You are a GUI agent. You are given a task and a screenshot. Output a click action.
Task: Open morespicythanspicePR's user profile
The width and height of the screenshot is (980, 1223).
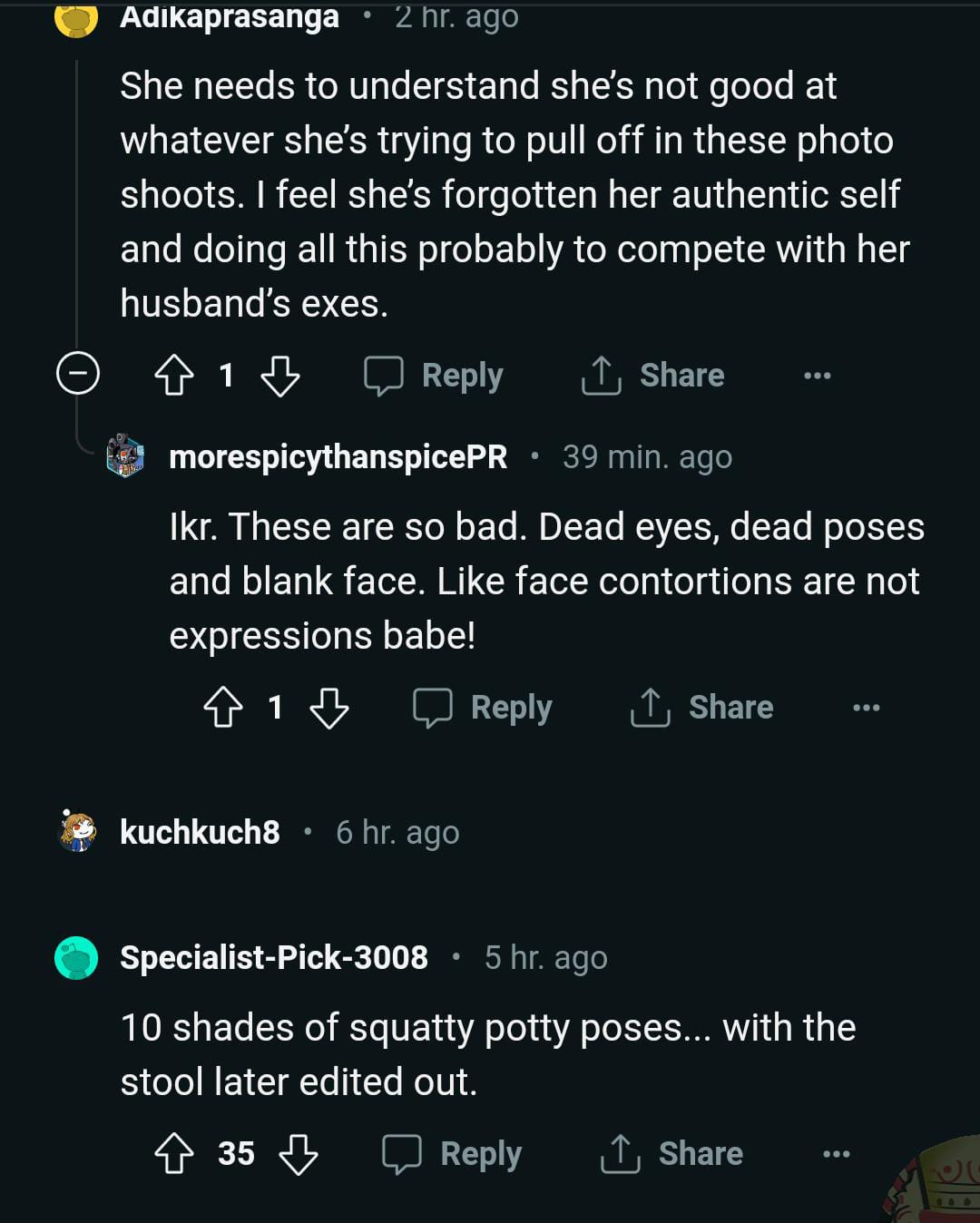(x=338, y=457)
